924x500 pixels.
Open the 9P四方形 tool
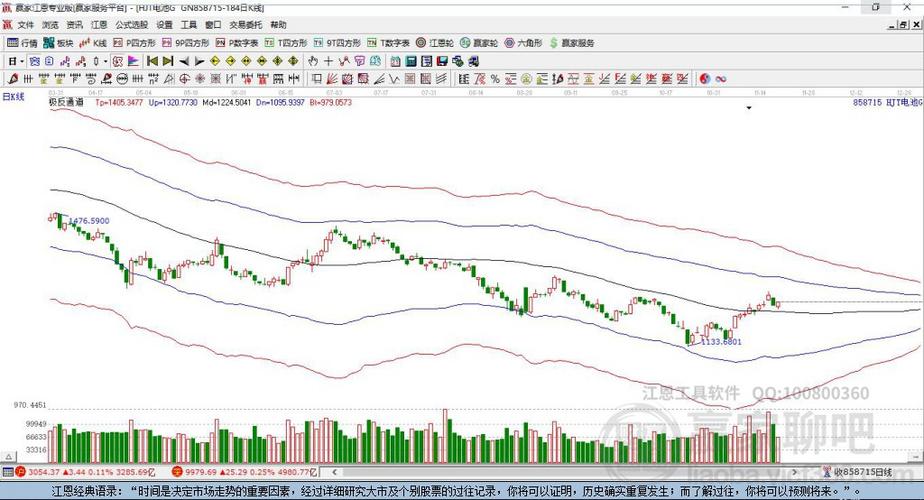coord(186,43)
